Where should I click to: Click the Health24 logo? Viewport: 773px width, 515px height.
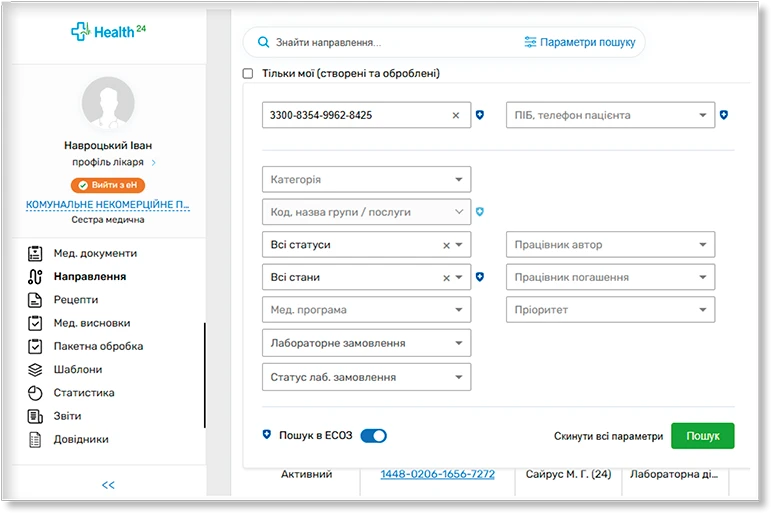pos(108,32)
